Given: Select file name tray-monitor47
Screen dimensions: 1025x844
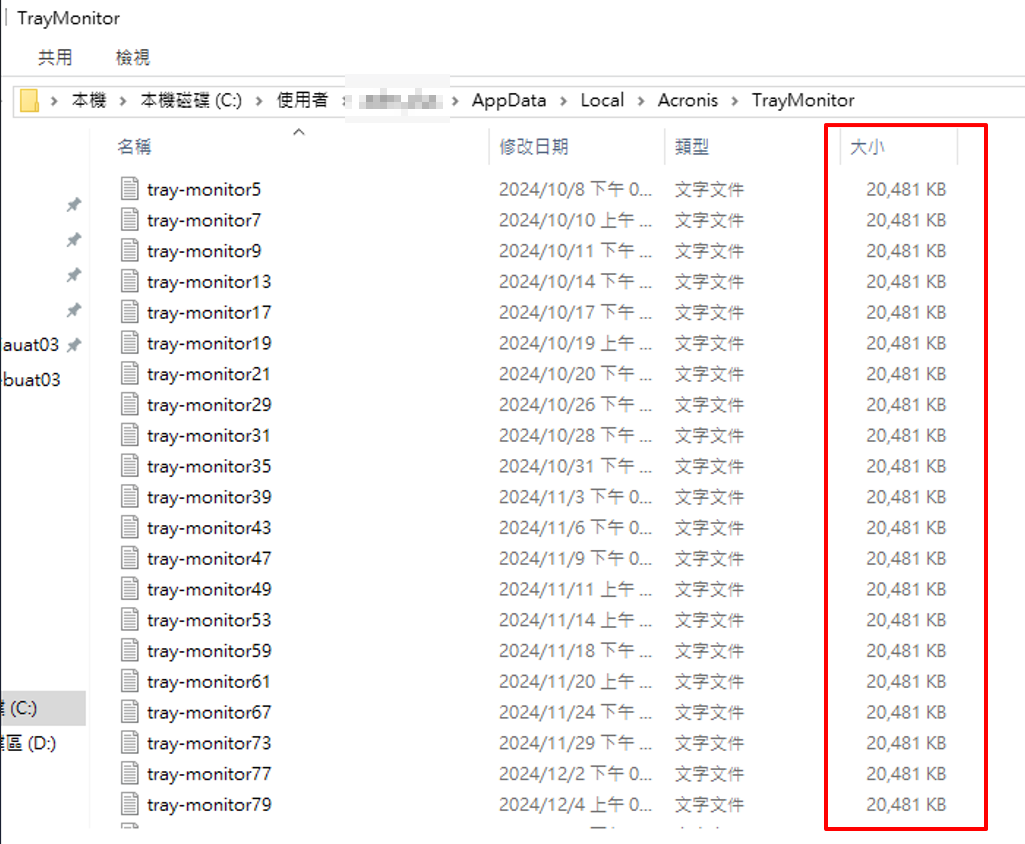Looking at the screenshot, I should (209, 558).
